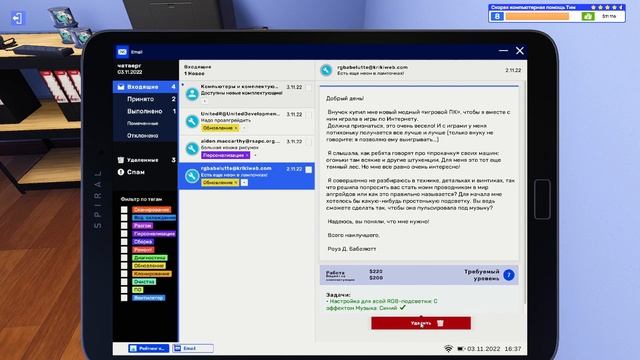Screen dimensions: 640x360
Task: Click the wrench avatar of the UnitedR email
Action: click(192, 121)
